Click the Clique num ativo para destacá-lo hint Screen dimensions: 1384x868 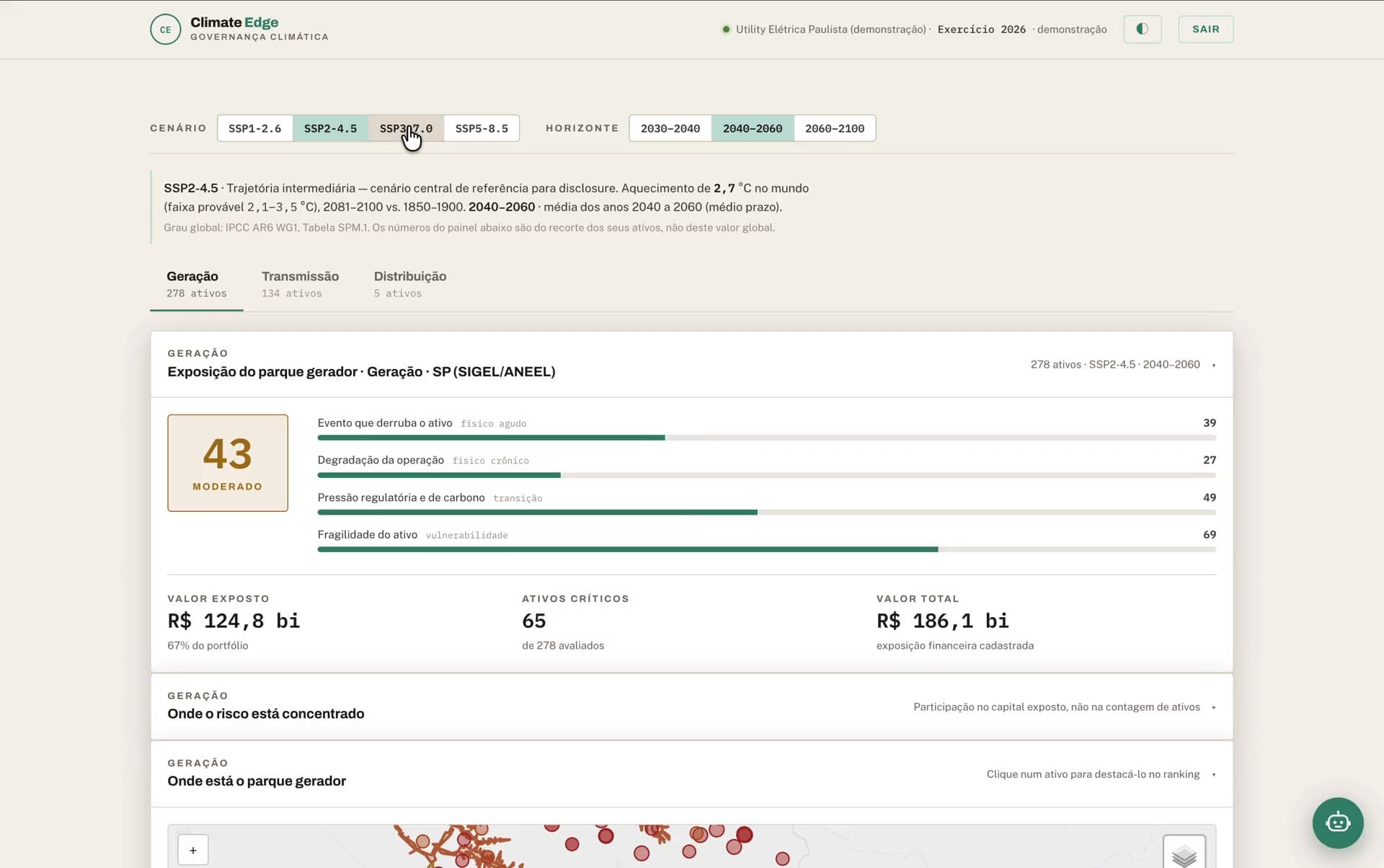click(1094, 774)
